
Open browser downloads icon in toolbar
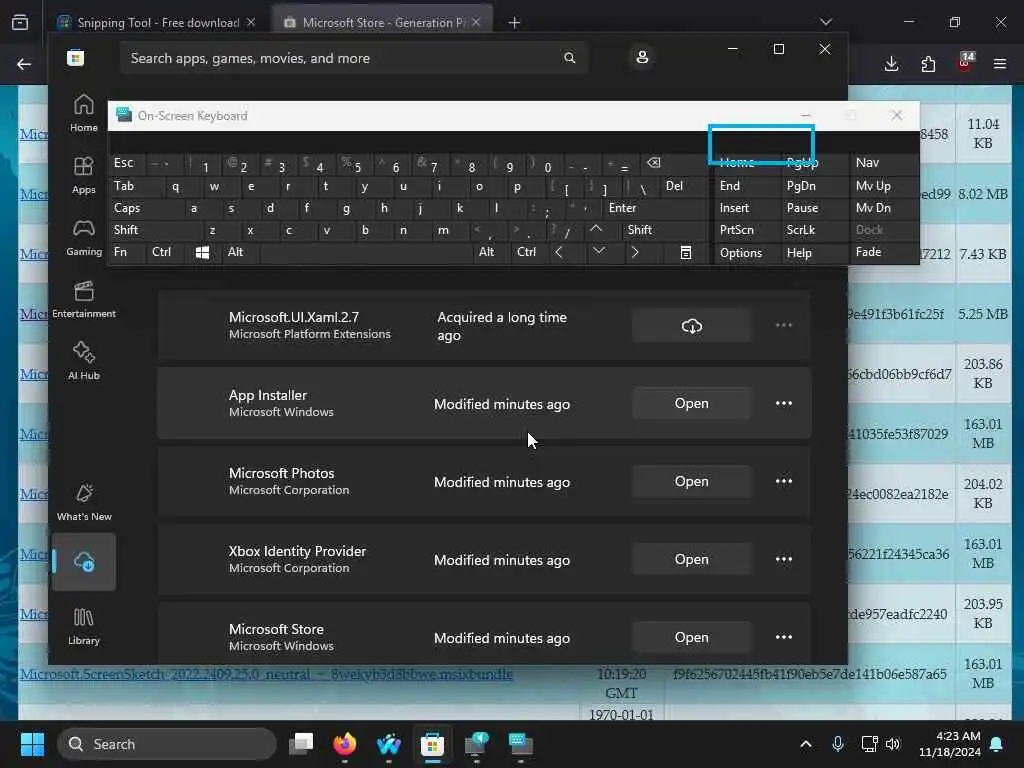pyautogui.click(x=891, y=64)
